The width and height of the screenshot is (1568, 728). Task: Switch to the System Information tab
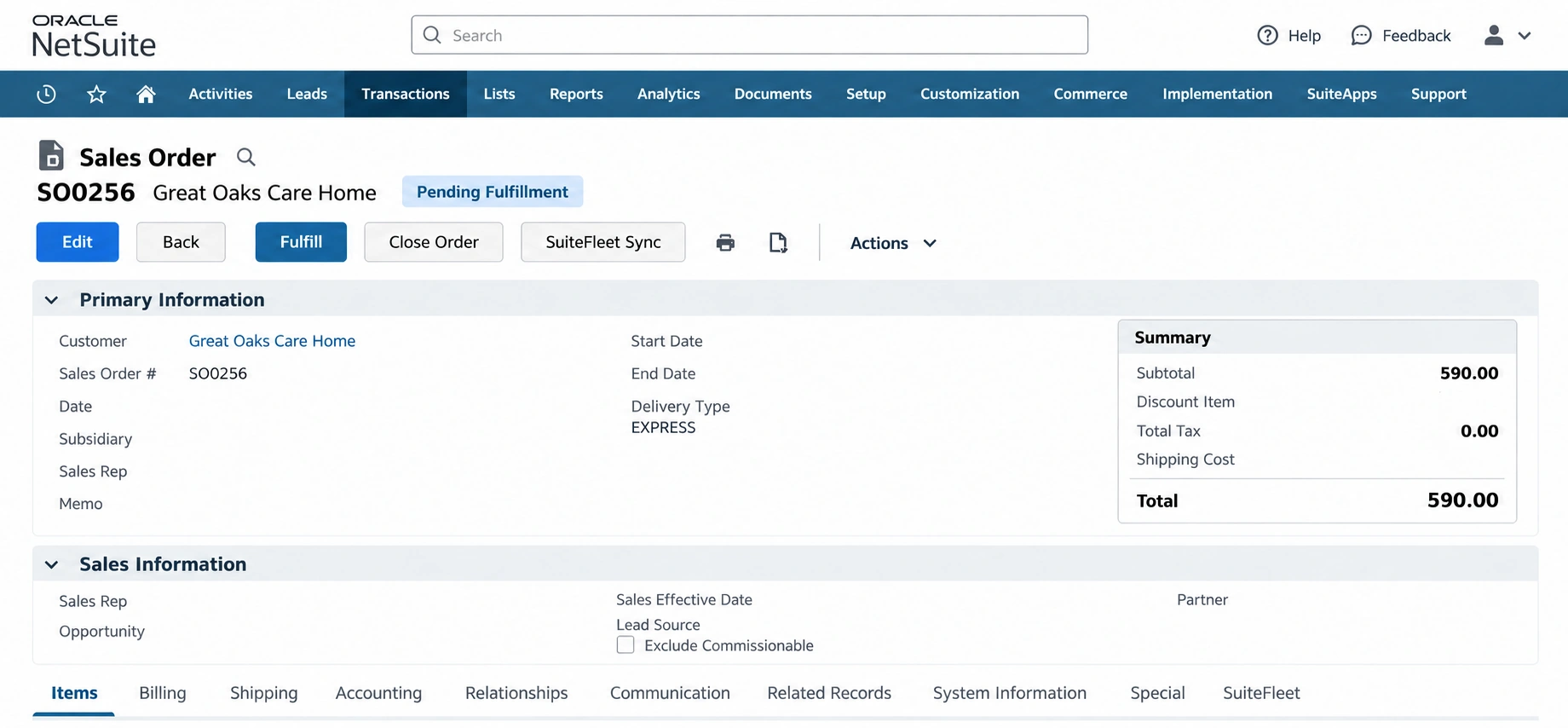tap(1010, 693)
